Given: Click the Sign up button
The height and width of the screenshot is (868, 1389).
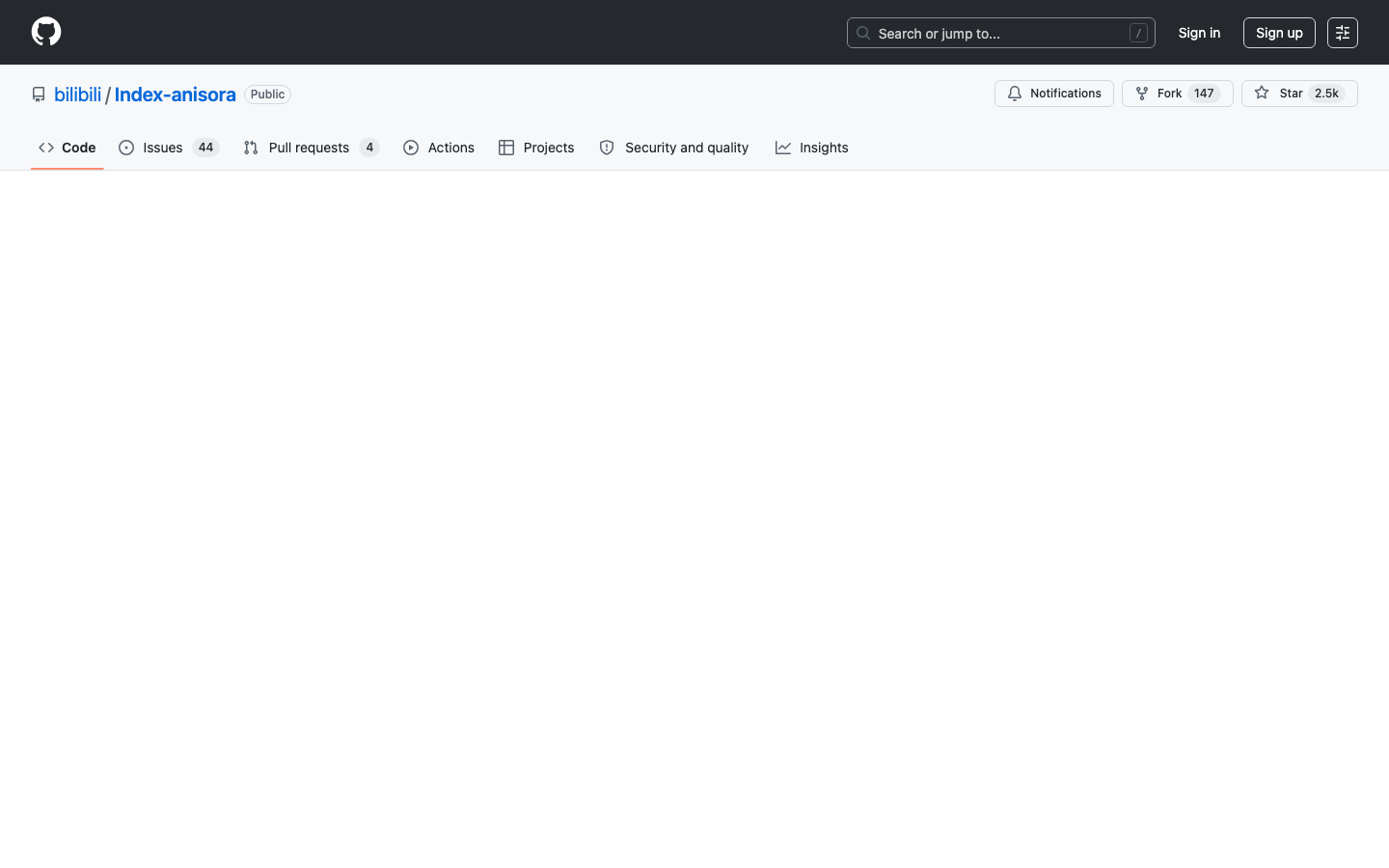Looking at the screenshot, I should (x=1279, y=33).
